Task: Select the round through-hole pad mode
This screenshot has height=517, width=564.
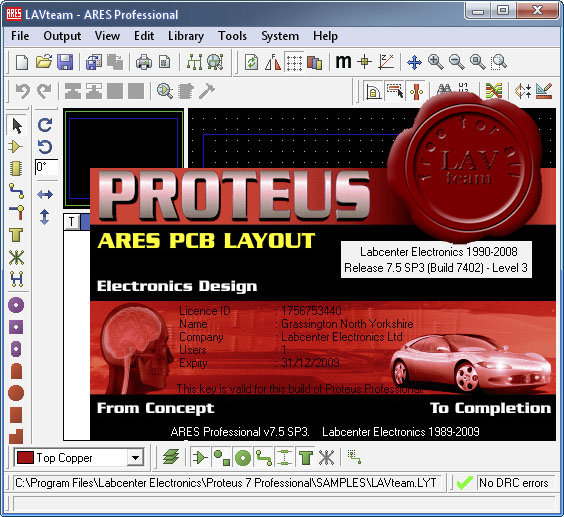Action: (x=16, y=305)
